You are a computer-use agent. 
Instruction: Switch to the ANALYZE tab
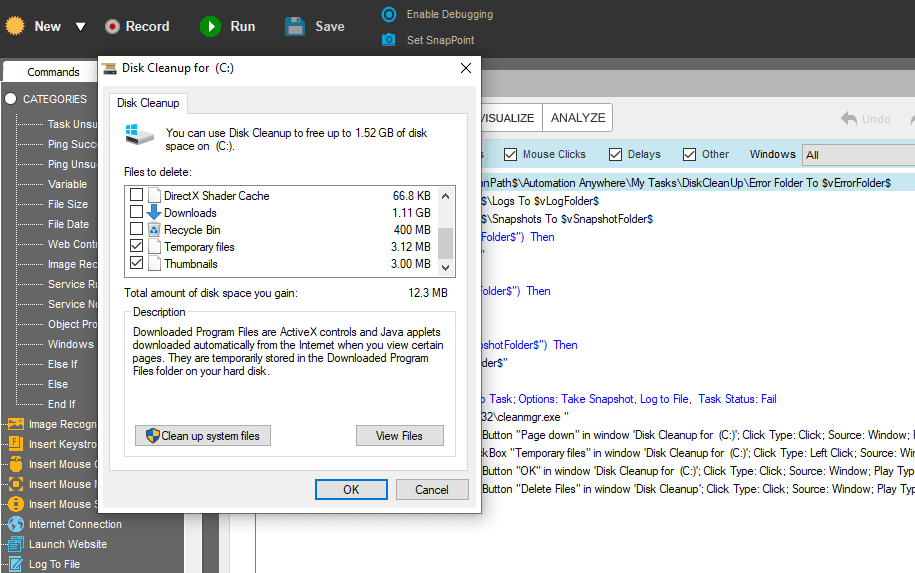pos(578,118)
